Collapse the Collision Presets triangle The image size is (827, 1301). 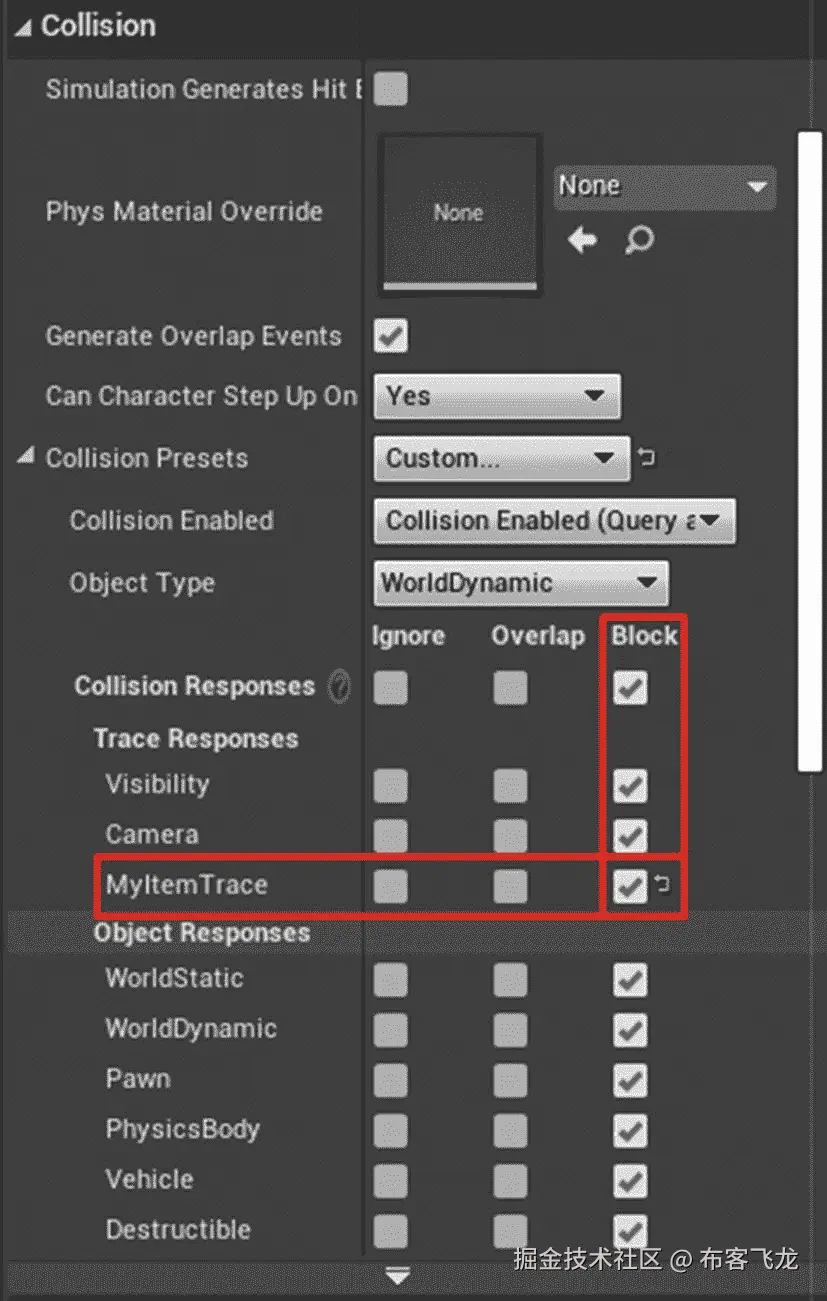(x=24, y=458)
